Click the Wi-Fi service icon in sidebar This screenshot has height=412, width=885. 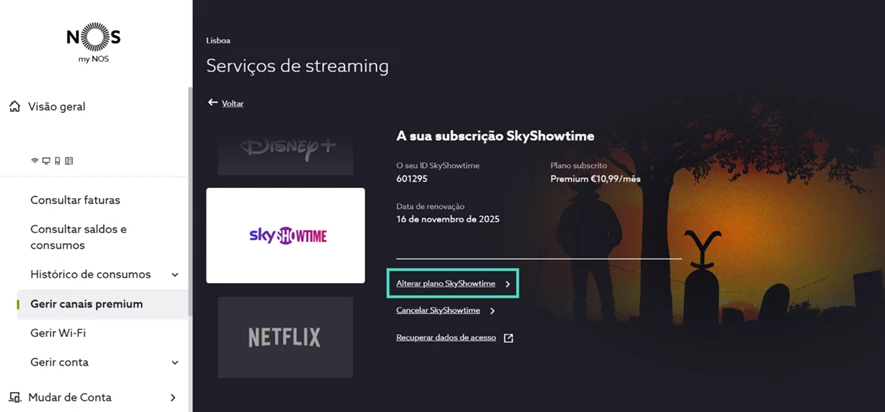[x=34, y=161]
